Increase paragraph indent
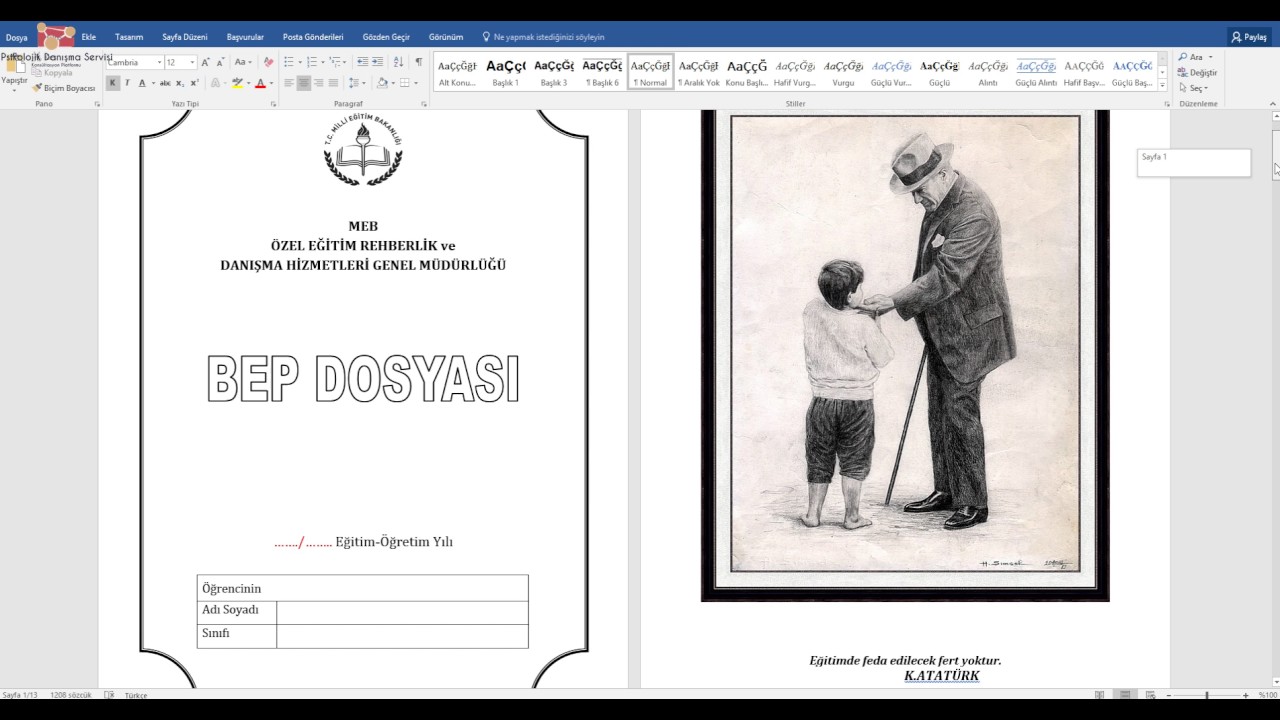This screenshot has width=1280, height=720. tap(377, 62)
